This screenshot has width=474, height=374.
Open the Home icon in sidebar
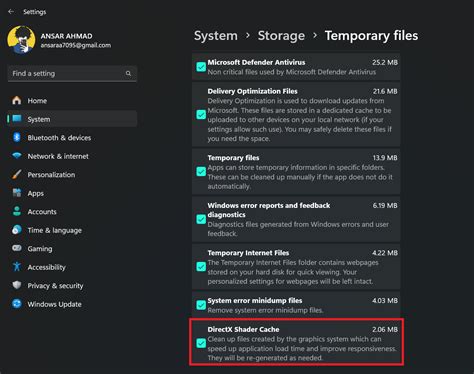(x=17, y=100)
